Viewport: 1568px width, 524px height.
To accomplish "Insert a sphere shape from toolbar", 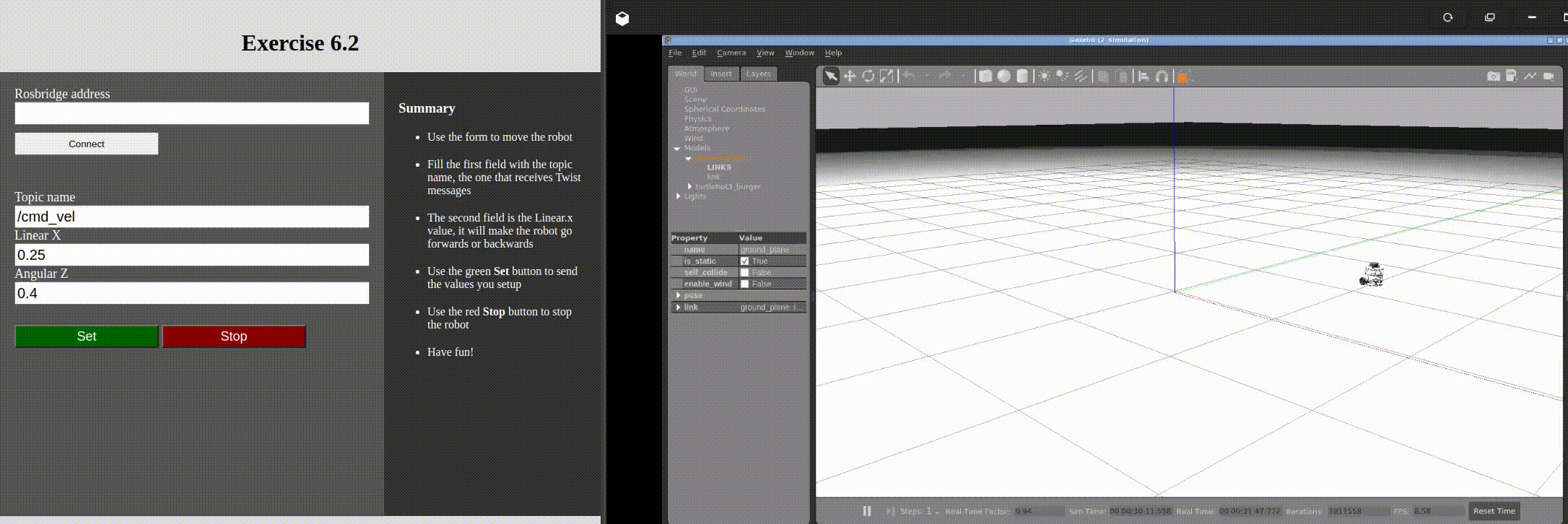I will tap(1004, 77).
